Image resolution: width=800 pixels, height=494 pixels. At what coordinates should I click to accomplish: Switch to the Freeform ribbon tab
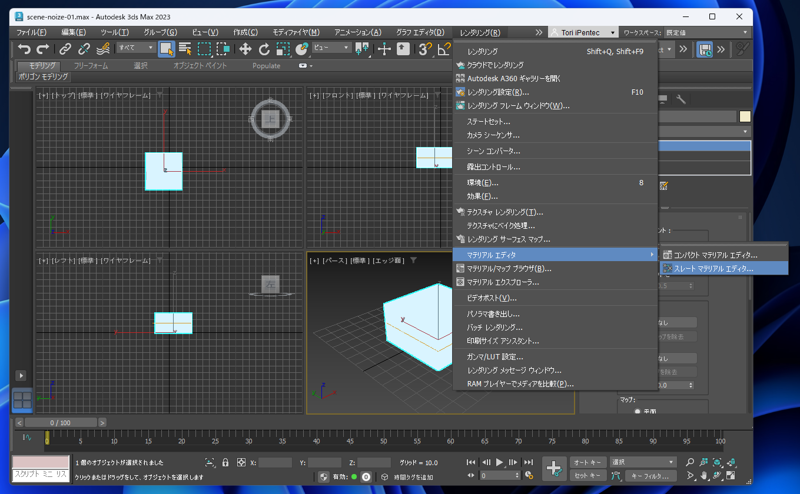(91, 66)
